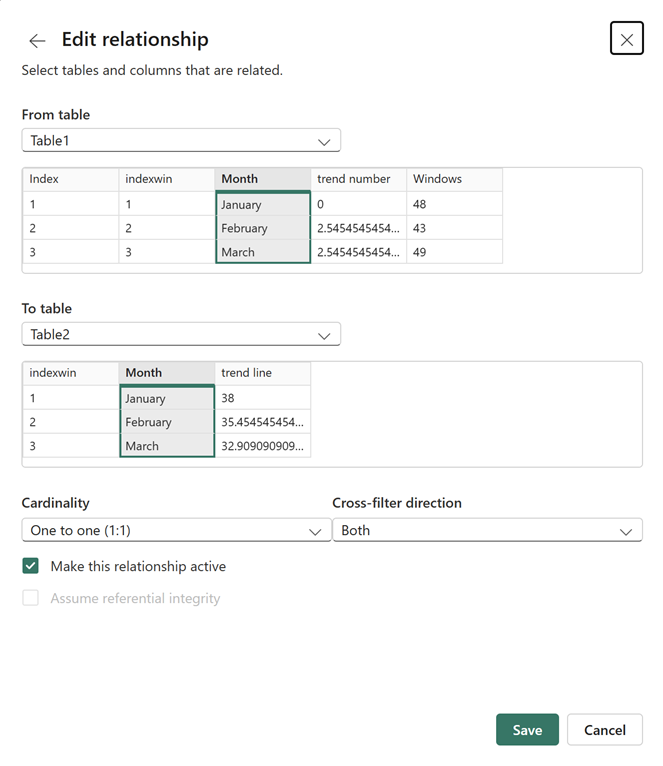
Task: Save the relationship changes
Action: click(527, 730)
